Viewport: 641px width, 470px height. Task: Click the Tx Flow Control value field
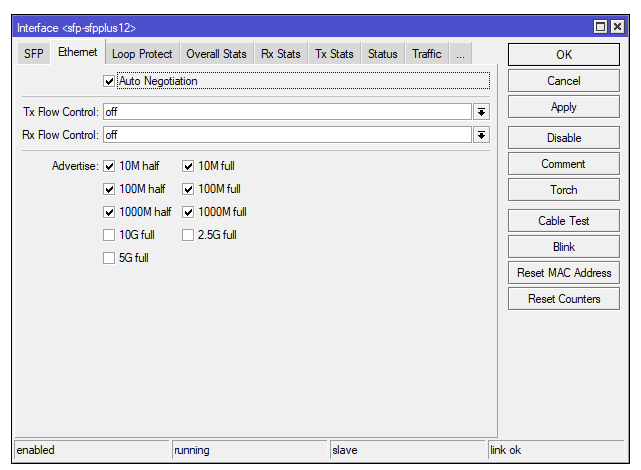point(287,112)
